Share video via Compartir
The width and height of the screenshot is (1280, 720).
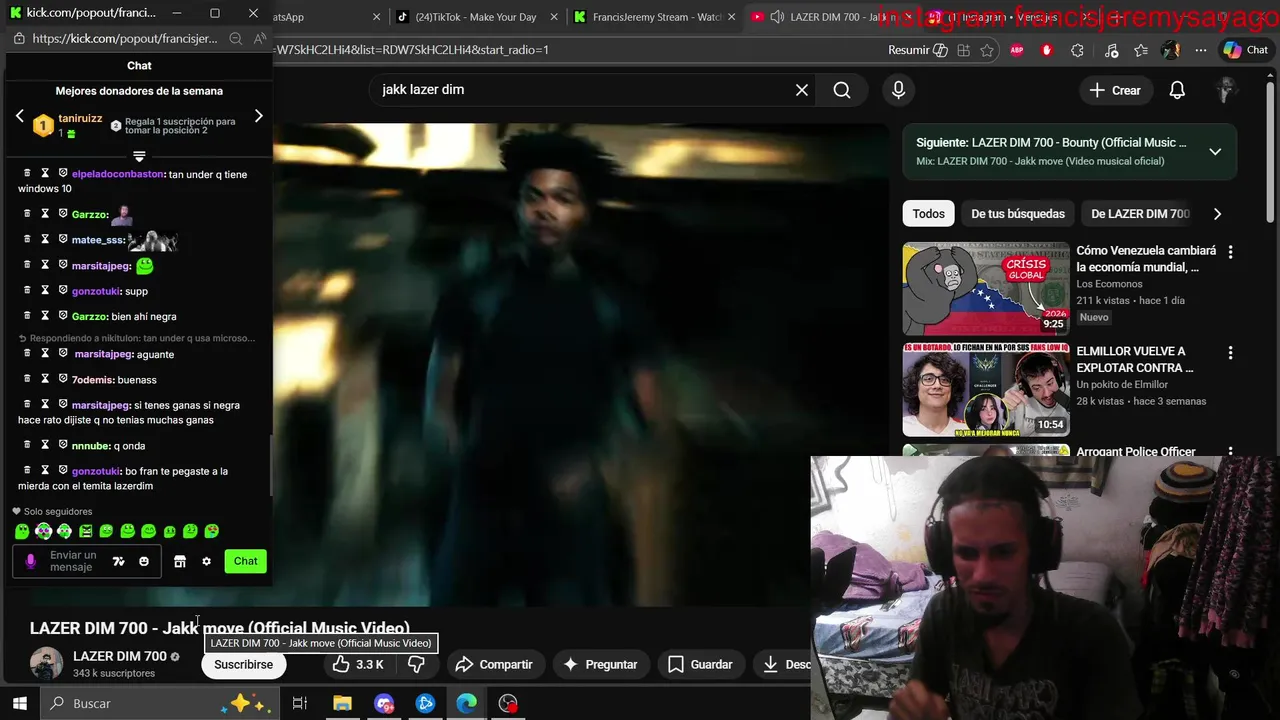point(494,665)
